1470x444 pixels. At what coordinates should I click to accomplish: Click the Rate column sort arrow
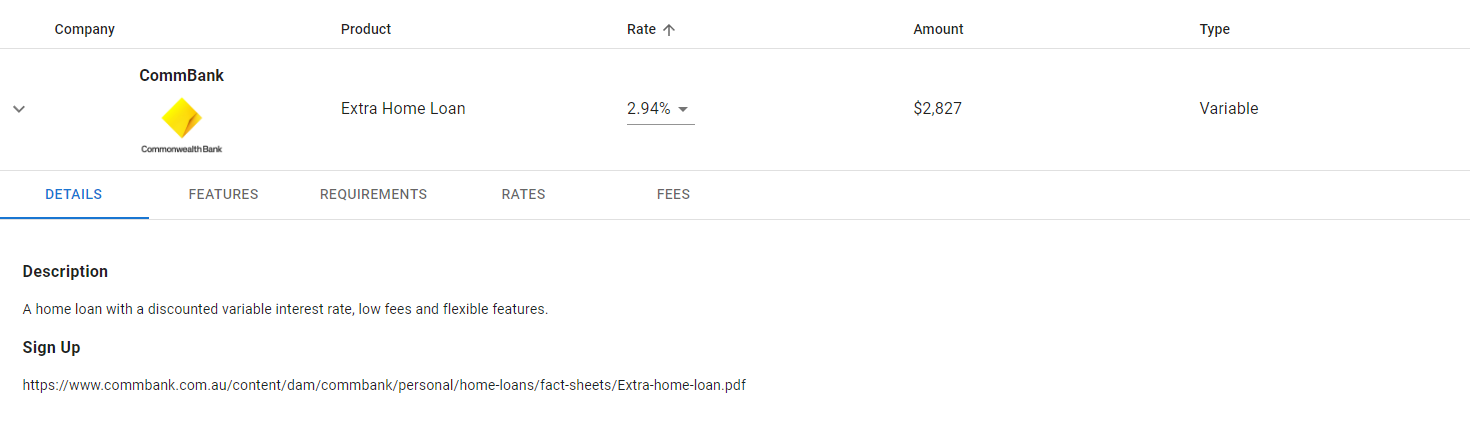pyautogui.click(x=669, y=30)
